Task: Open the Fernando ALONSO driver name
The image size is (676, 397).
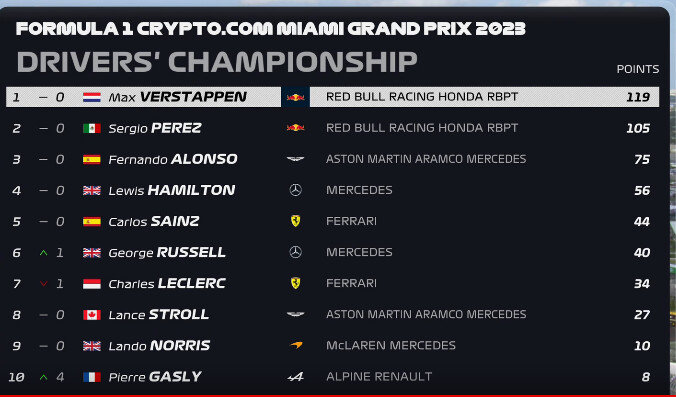Action: 173,159
